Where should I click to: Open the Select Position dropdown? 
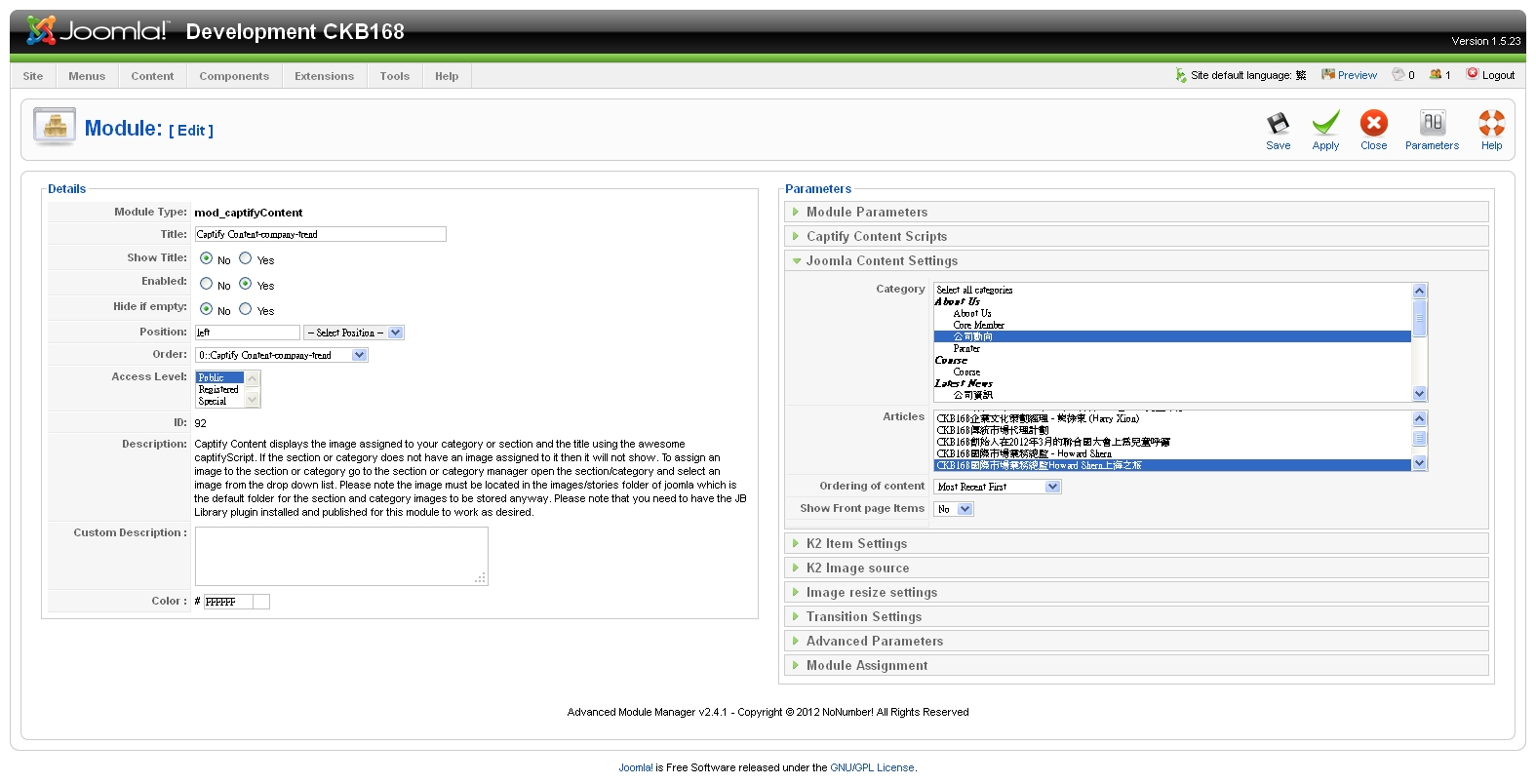353,333
